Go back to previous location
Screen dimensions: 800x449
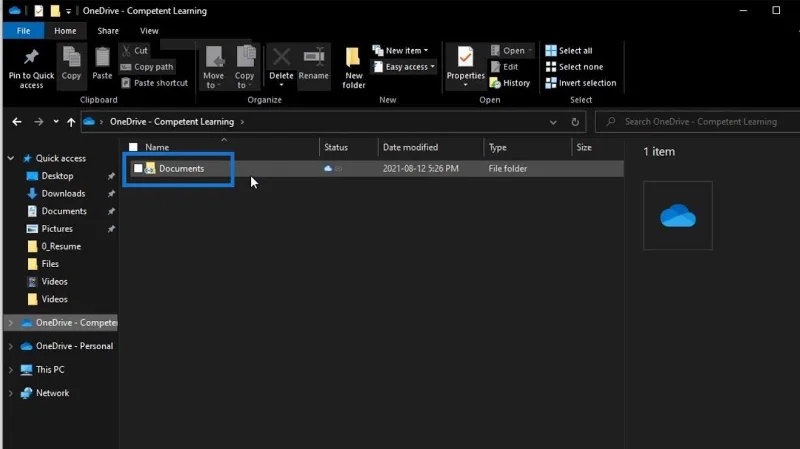point(17,122)
